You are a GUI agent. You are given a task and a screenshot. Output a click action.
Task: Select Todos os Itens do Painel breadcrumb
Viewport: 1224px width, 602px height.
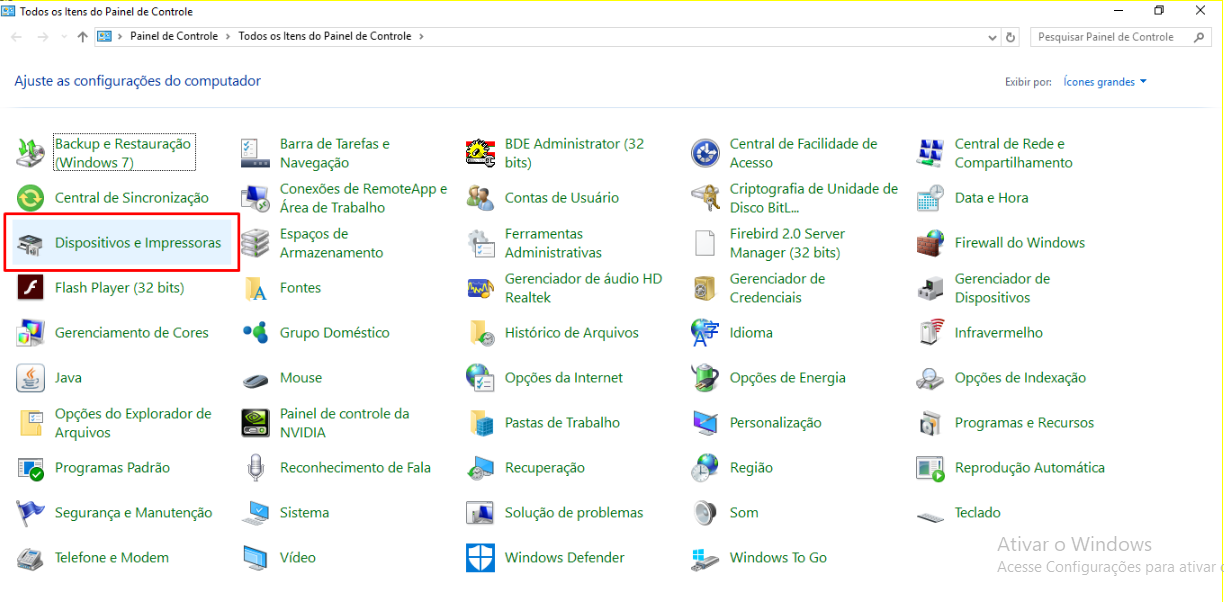pos(324,37)
